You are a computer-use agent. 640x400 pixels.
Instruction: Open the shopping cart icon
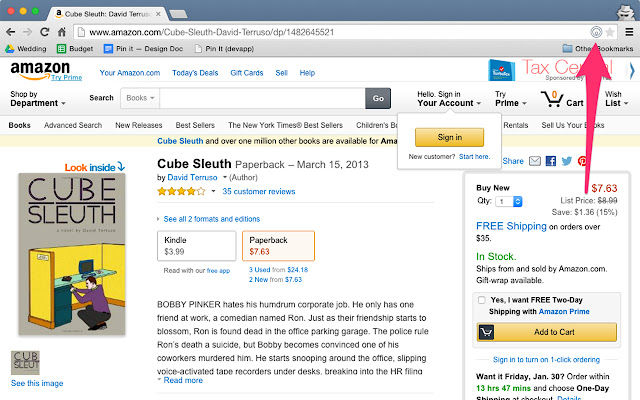pyautogui.click(x=551, y=99)
